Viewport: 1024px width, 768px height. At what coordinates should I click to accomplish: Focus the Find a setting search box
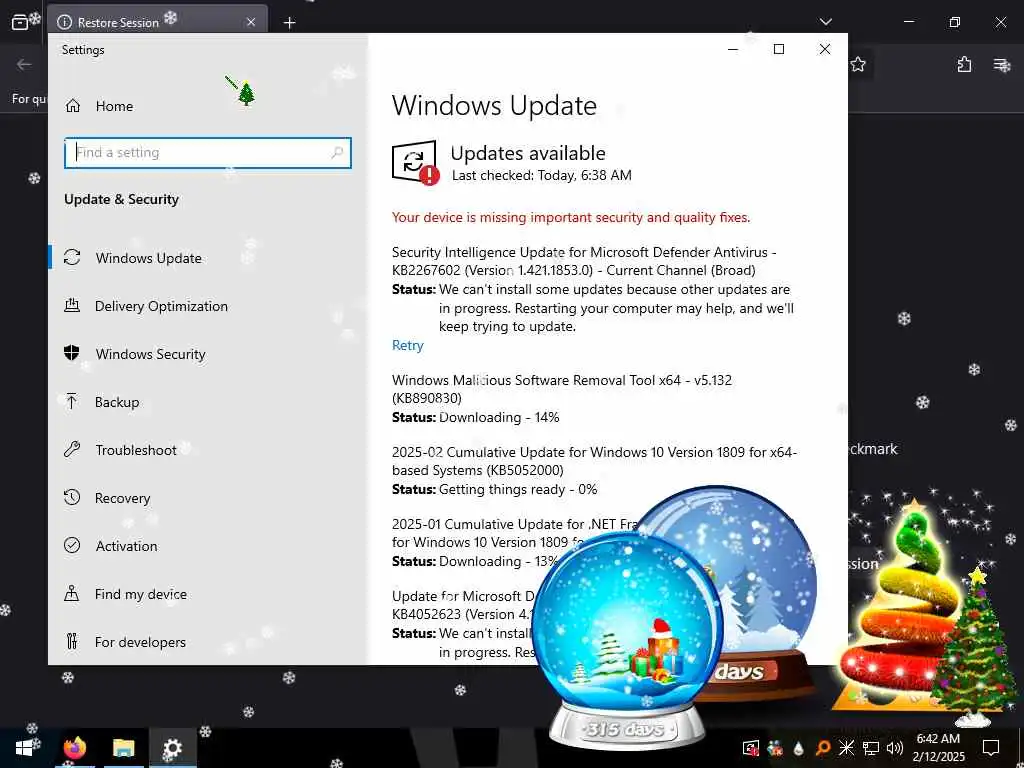(x=208, y=152)
